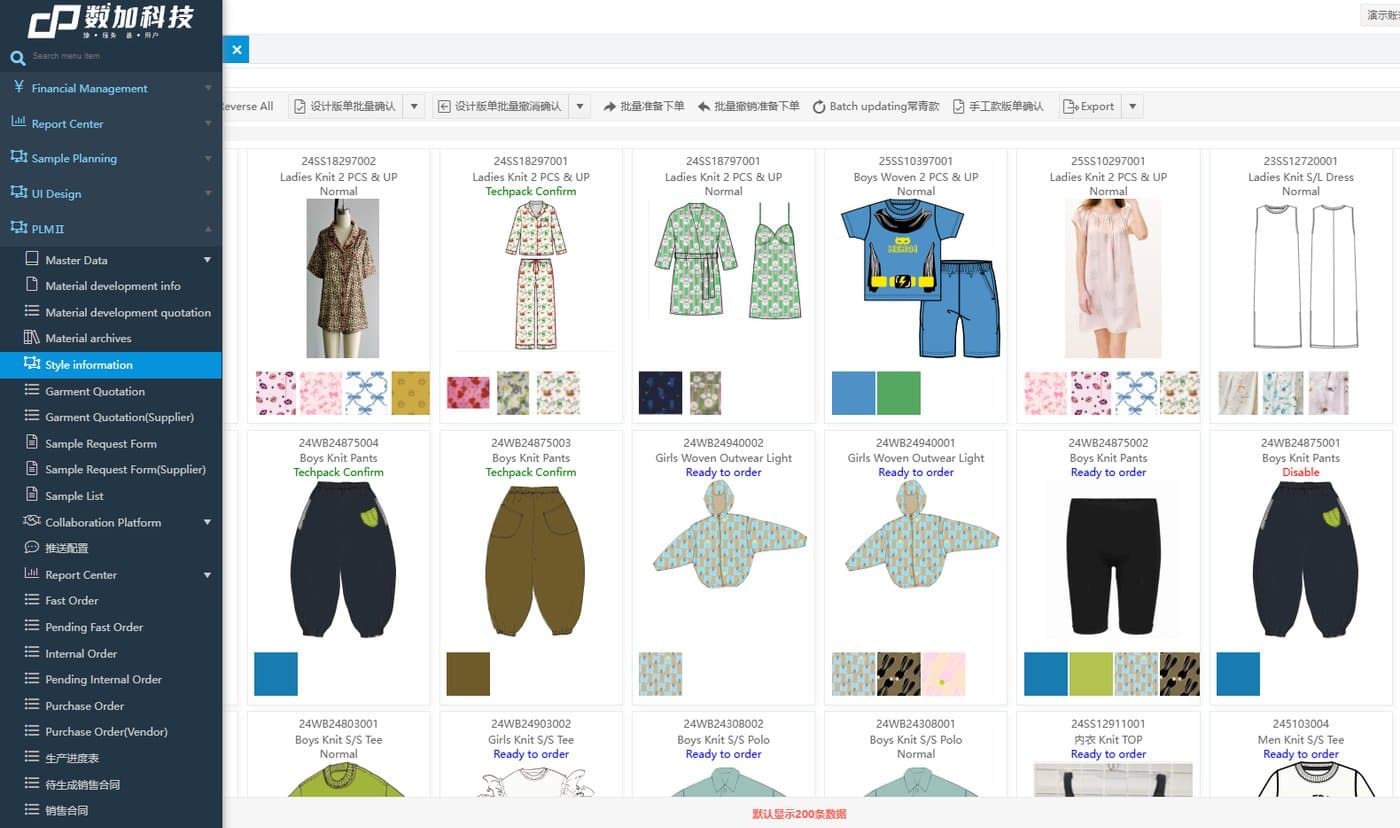Select the blue swatch under style 25SS10397001
The width and height of the screenshot is (1400, 828).
tap(853, 393)
